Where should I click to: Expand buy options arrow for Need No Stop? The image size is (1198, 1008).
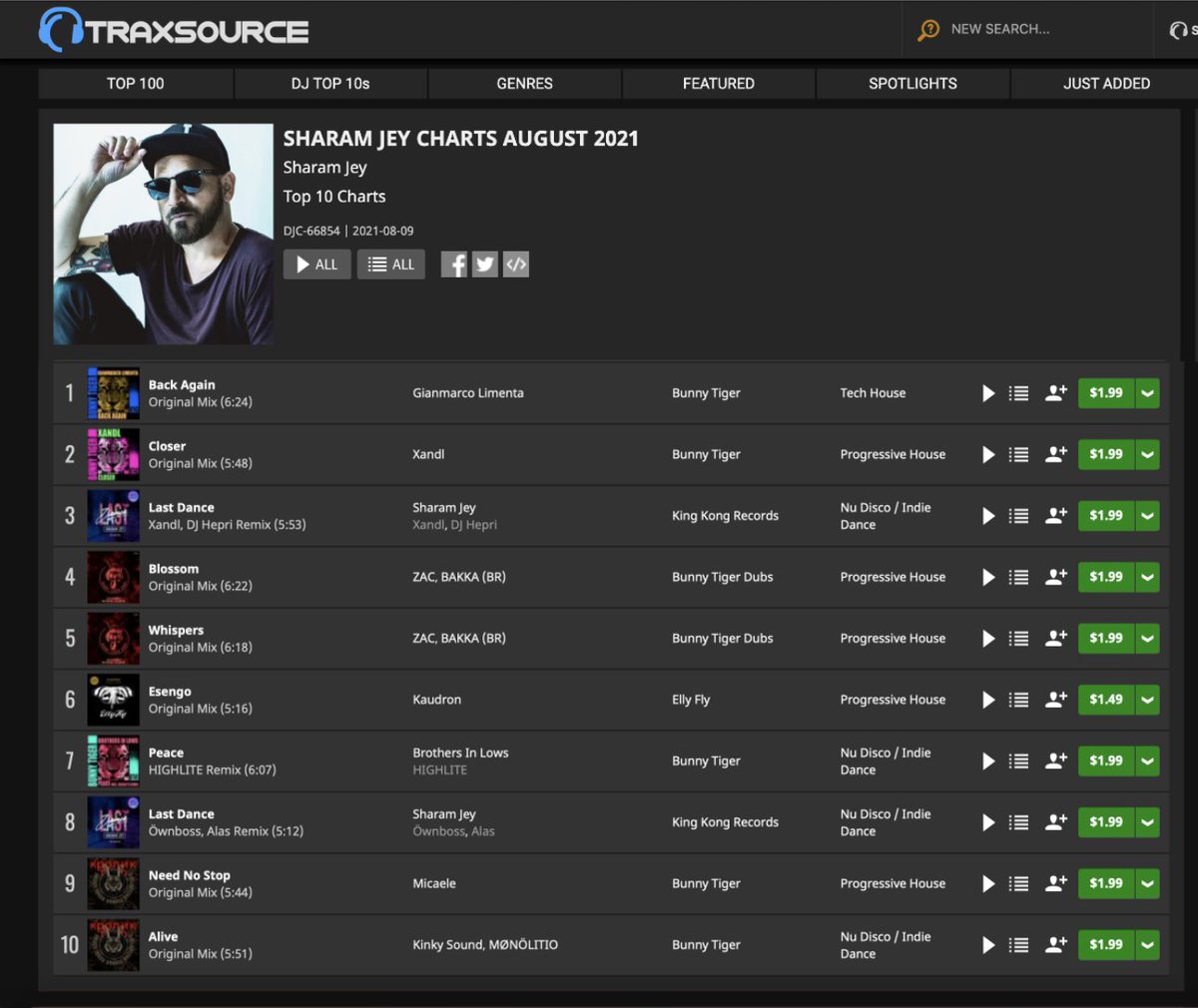1147,884
